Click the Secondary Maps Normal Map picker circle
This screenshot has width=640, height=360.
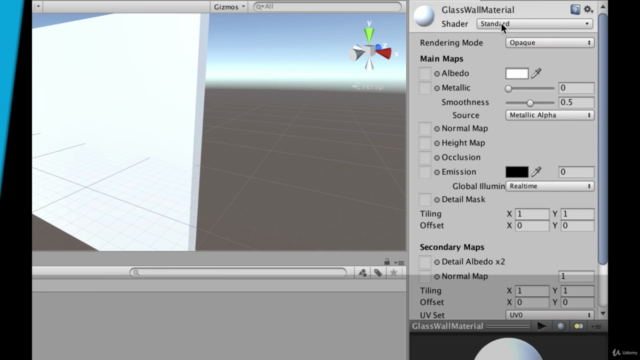click(x=437, y=277)
